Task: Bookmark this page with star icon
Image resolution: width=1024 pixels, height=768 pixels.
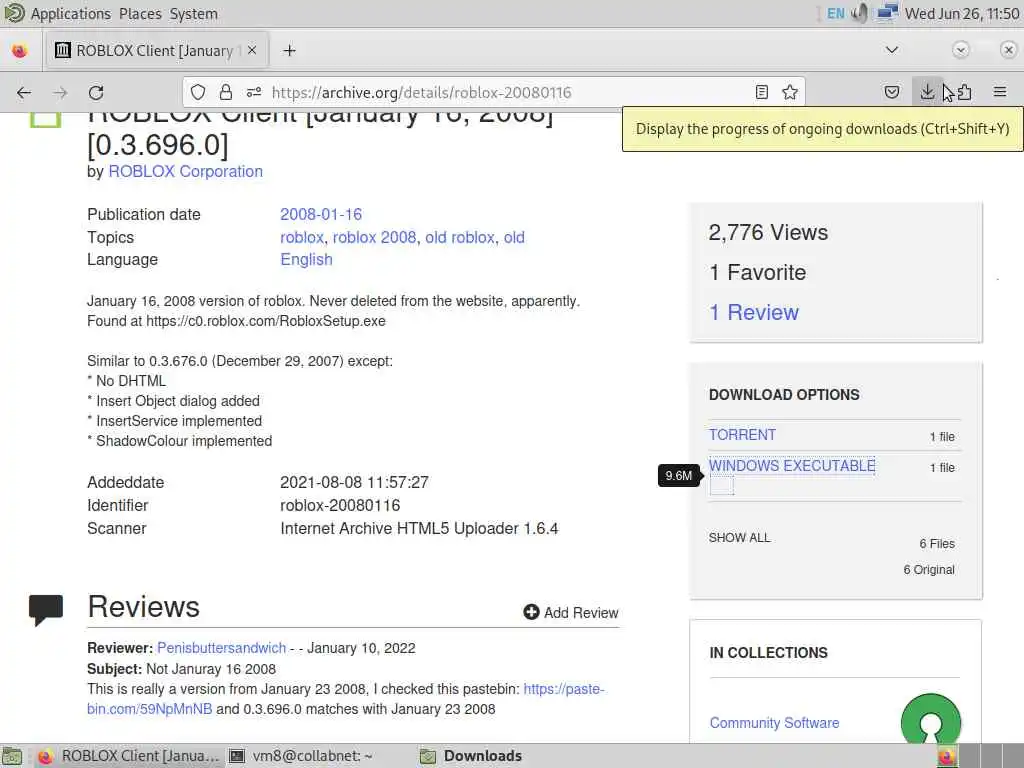Action: [x=790, y=92]
